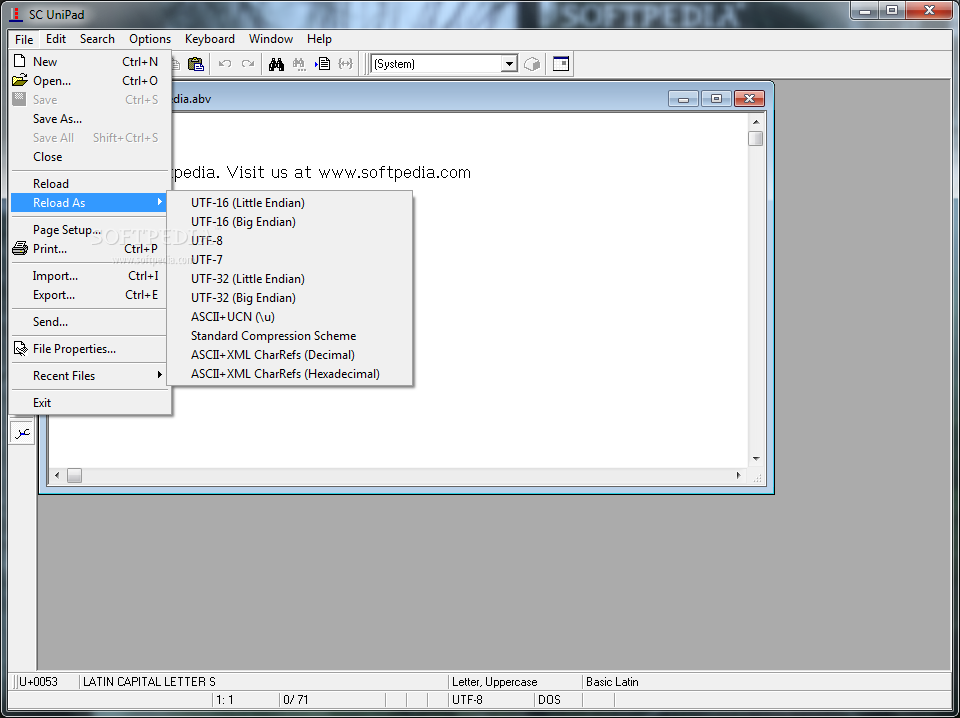Click www.softpedia.com text in document
This screenshot has width=960, height=718.
(x=394, y=173)
